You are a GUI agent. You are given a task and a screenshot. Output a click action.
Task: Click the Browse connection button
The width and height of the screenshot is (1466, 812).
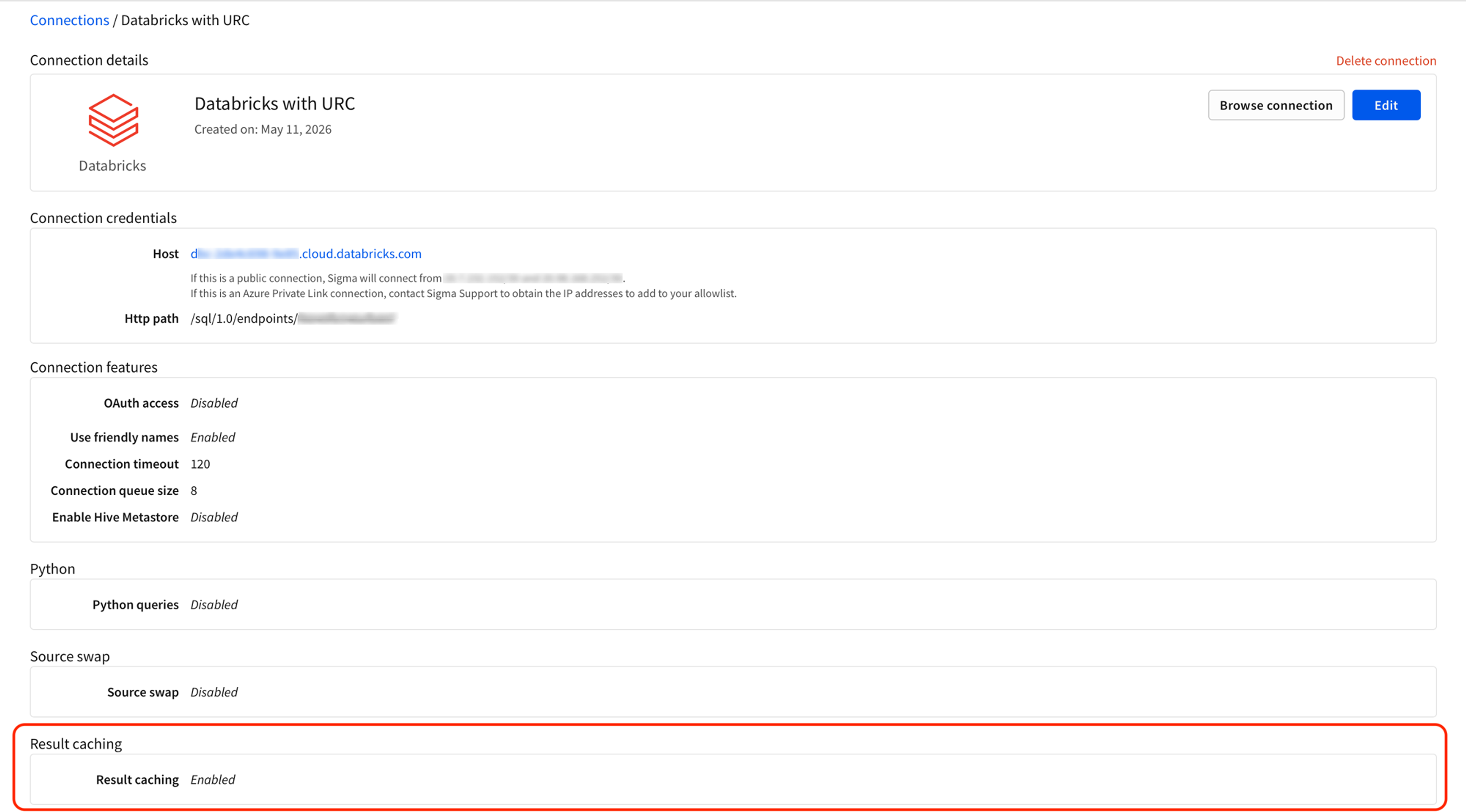[1276, 105]
